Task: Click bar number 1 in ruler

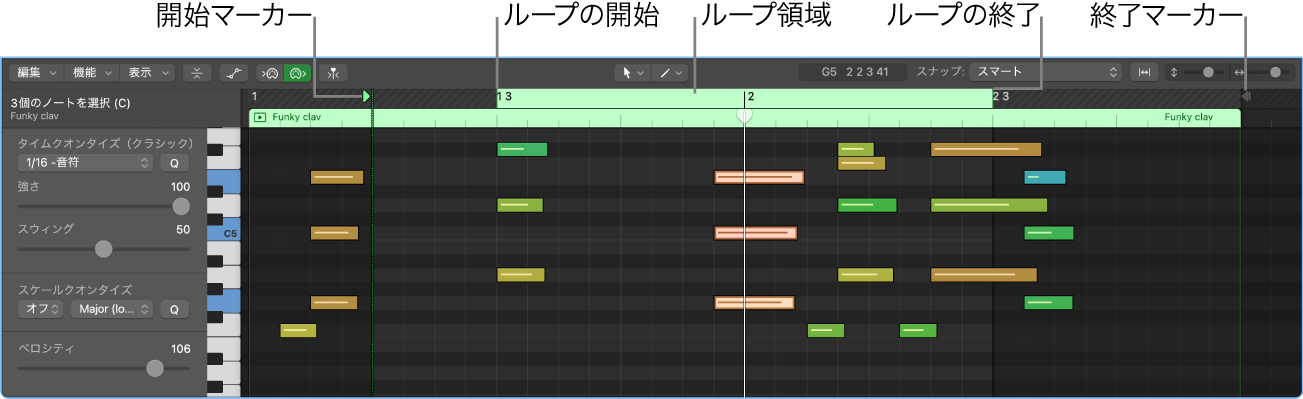Action: pos(255,97)
